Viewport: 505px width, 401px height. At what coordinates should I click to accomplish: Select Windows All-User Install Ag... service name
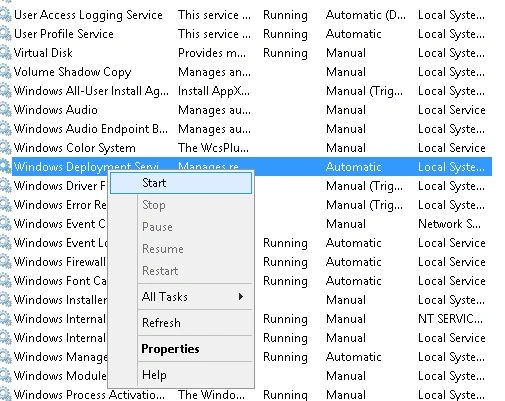pos(91,91)
